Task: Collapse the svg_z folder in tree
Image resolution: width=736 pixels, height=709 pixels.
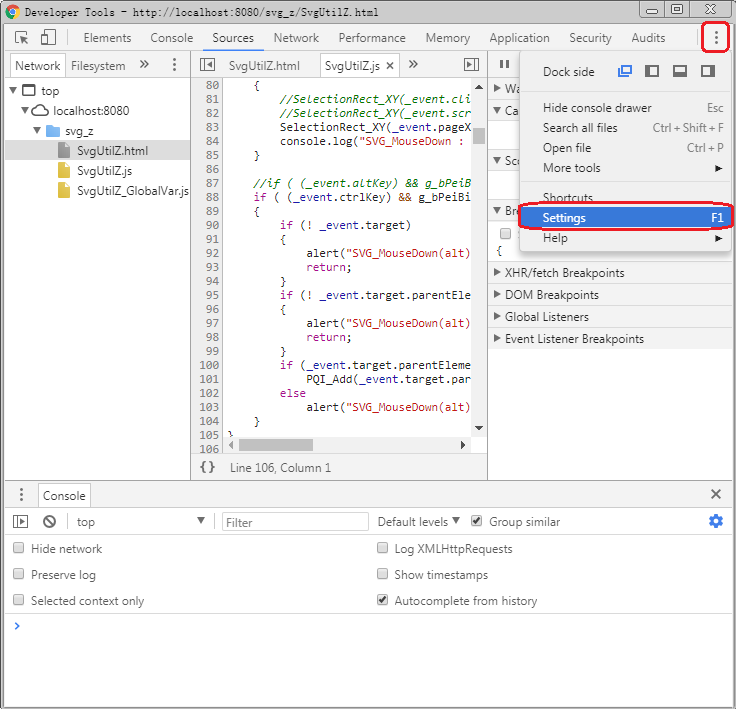Action: [38, 131]
